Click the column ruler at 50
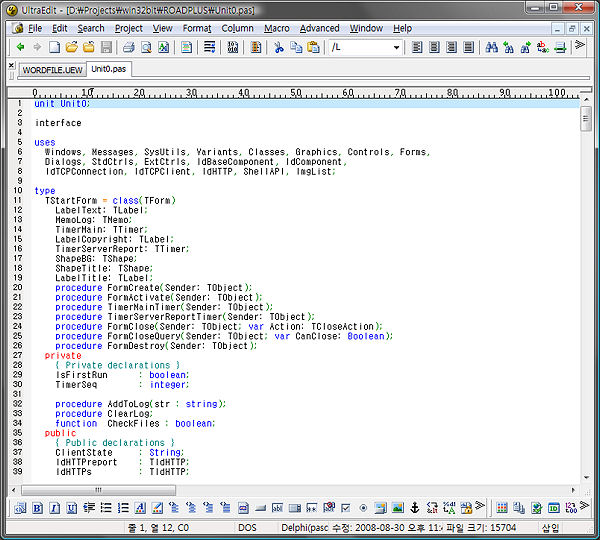Image resolution: width=600 pixels, height=540 pixels. pyautogui.click(x=296, y=93)
